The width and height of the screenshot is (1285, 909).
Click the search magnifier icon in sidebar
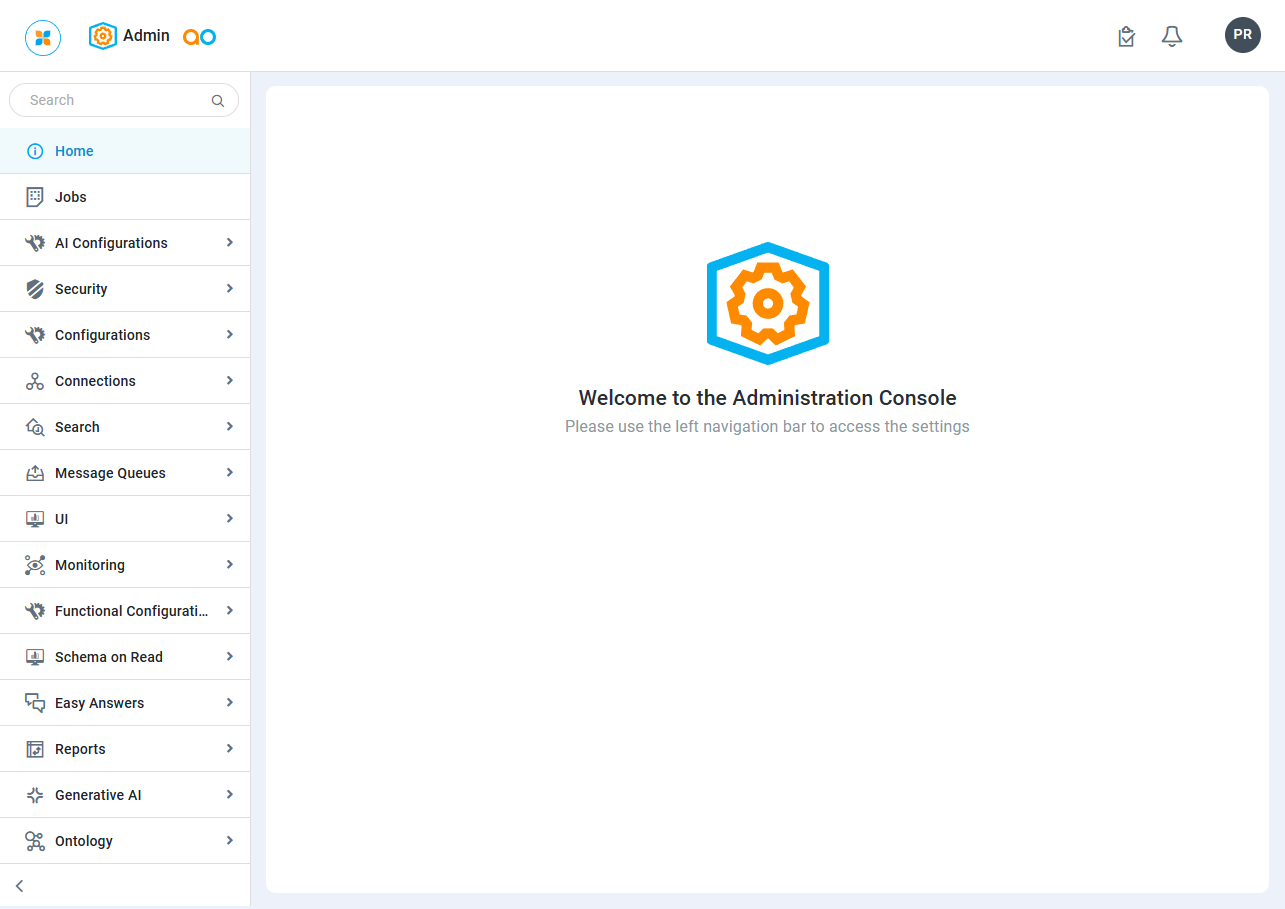coord(218,101)
